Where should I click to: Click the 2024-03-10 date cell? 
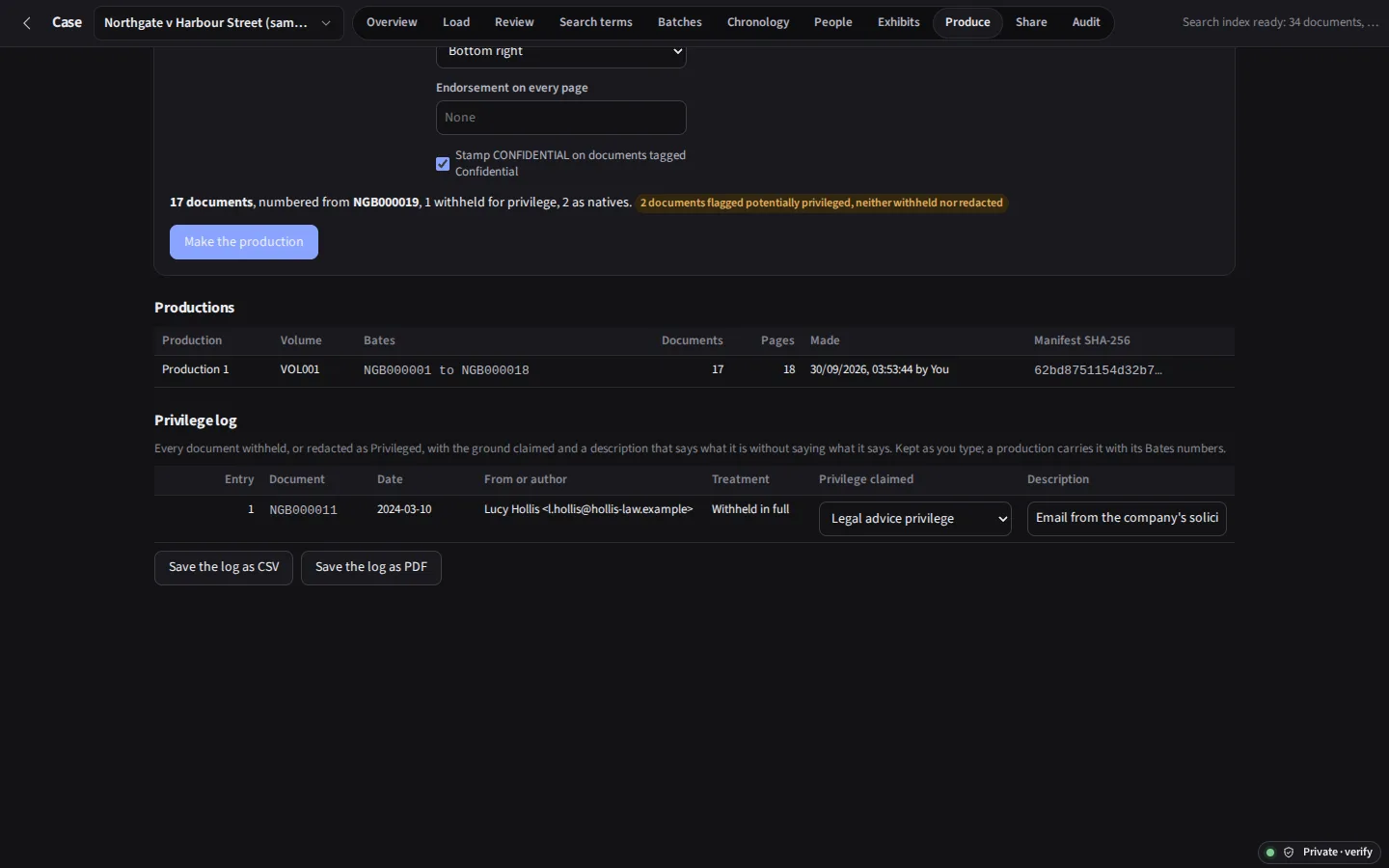[404, 509]
